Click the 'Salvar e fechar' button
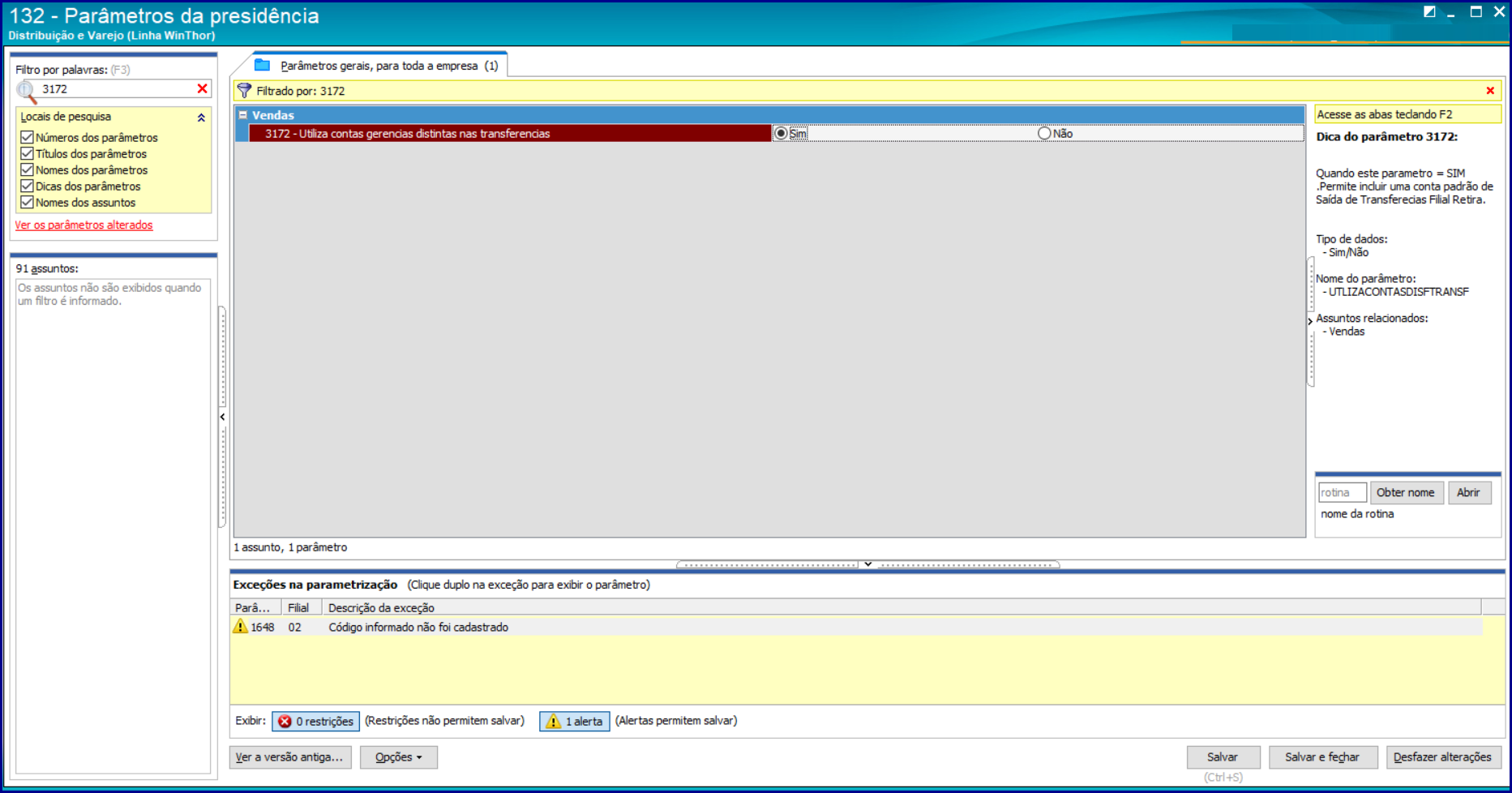 [1322, 757]
